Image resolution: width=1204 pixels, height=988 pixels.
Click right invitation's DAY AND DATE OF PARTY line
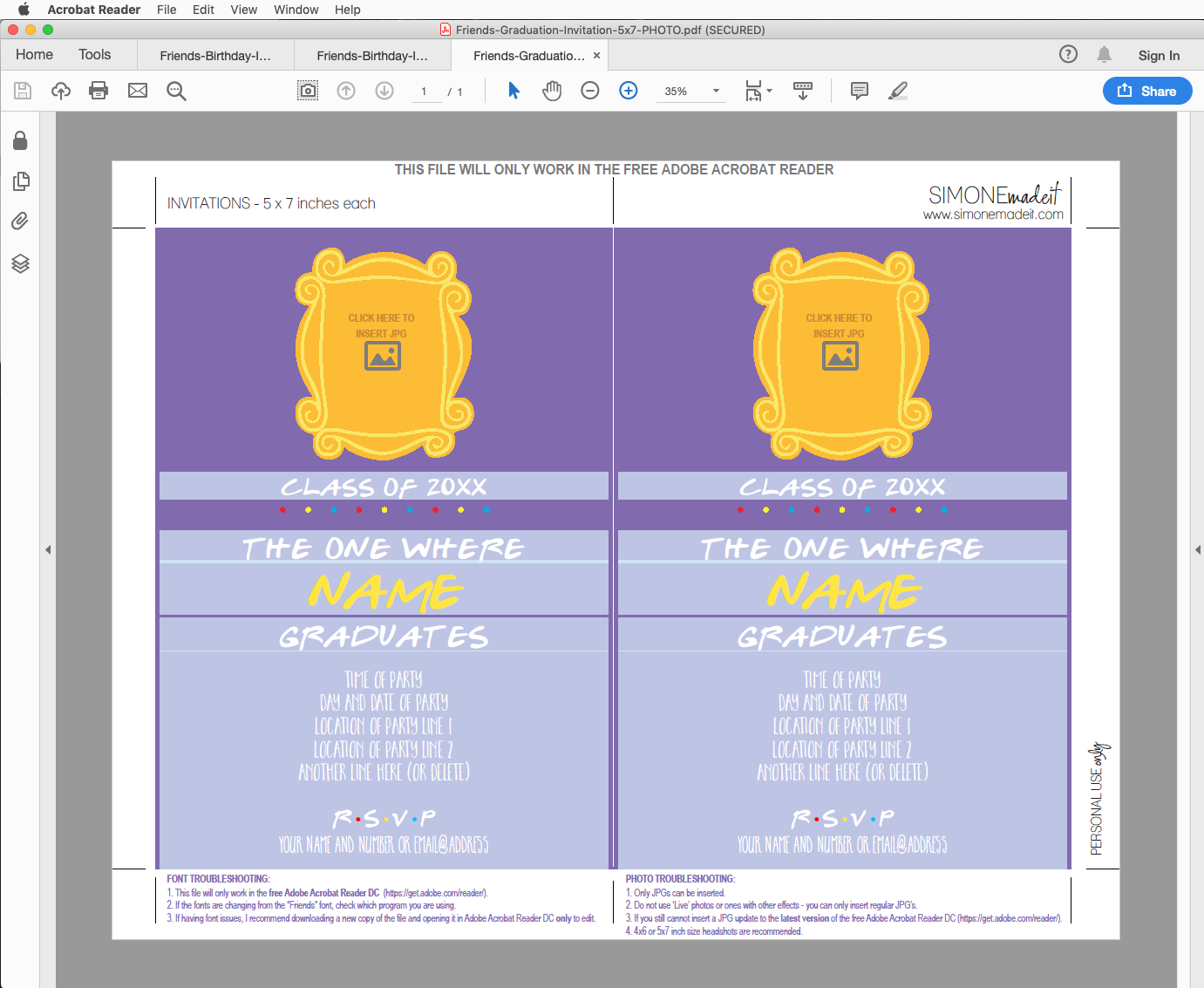(842, 702)
